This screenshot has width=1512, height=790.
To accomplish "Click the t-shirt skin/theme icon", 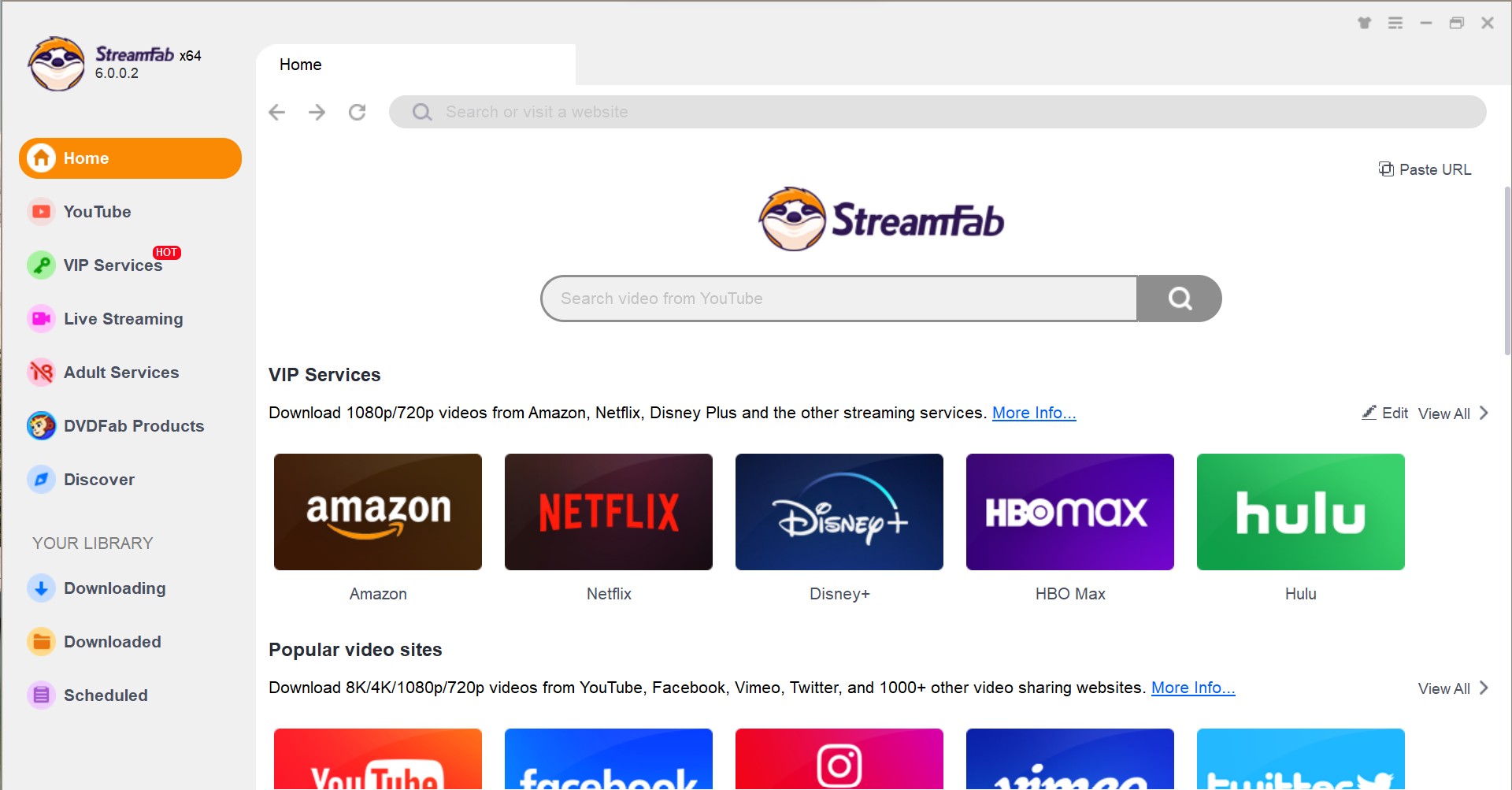I will click(1363, 23).
